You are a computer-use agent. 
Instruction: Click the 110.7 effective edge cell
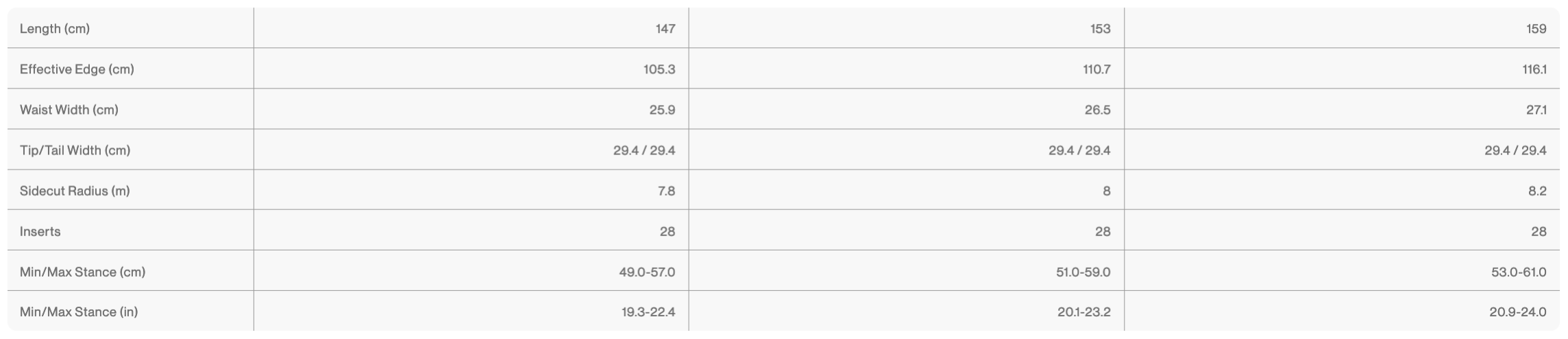(x=1097, y=69)
